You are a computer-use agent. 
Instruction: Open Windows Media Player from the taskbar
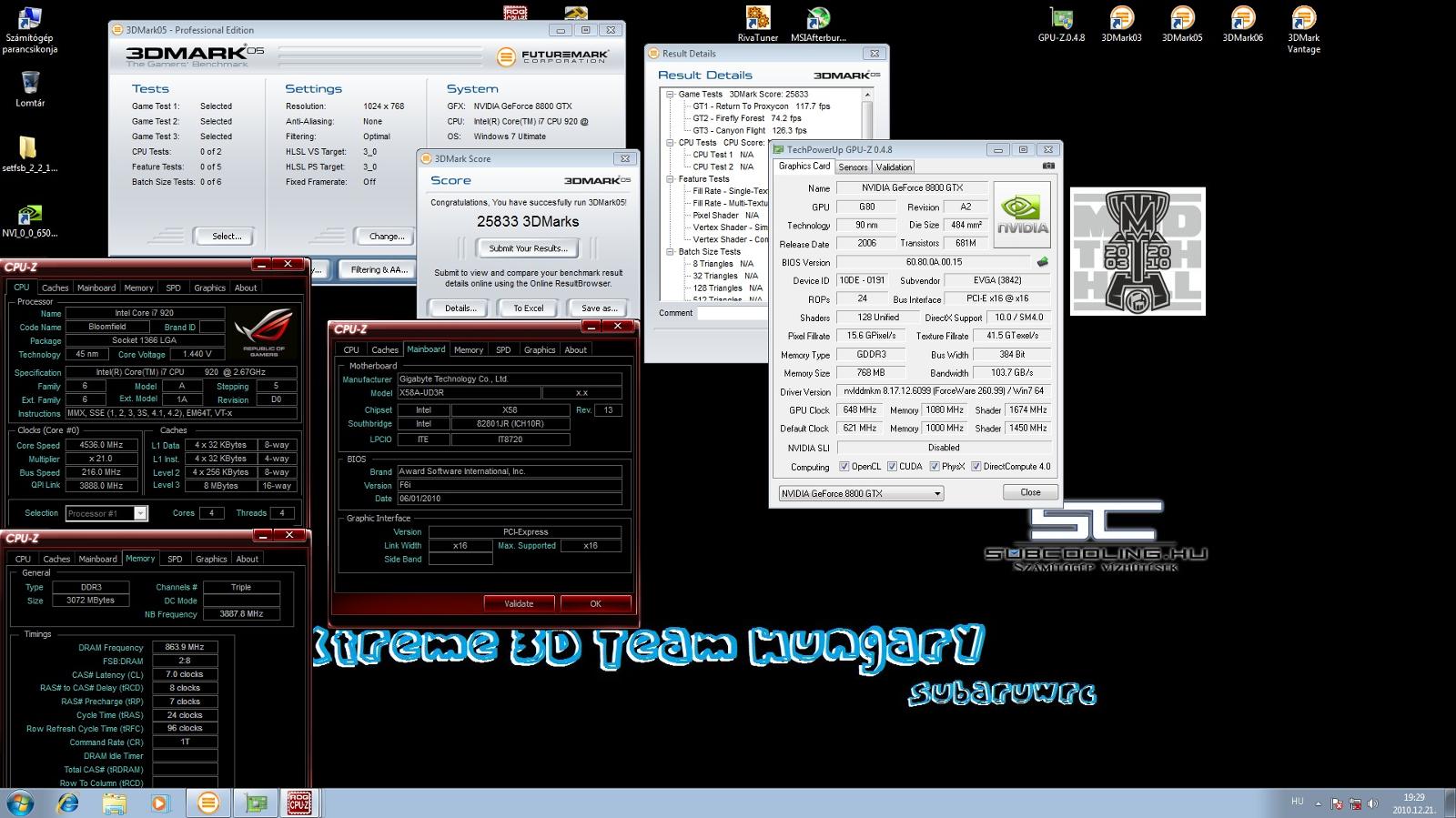pyautogui.click(x=160, y=803)
